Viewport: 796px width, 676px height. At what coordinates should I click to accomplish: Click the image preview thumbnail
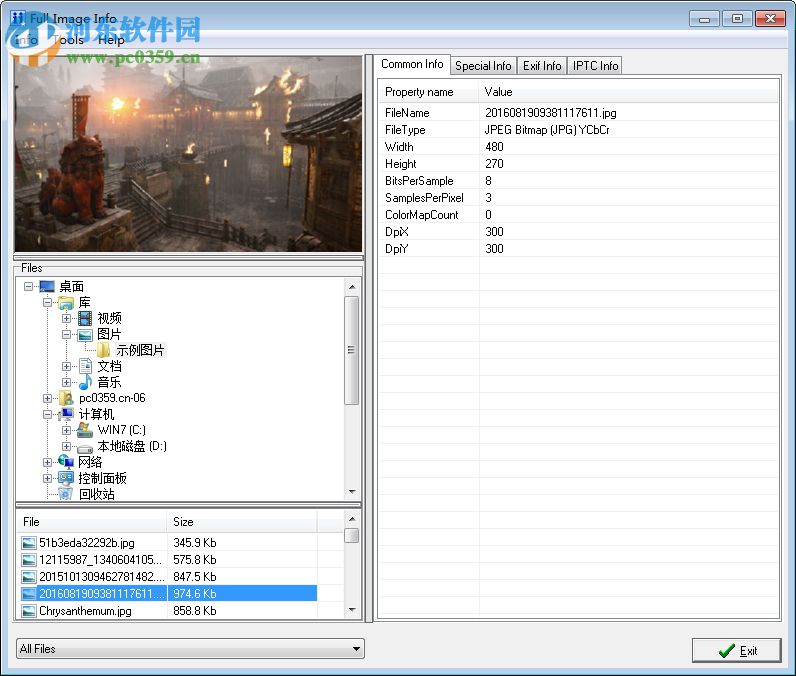pos(188,154)
